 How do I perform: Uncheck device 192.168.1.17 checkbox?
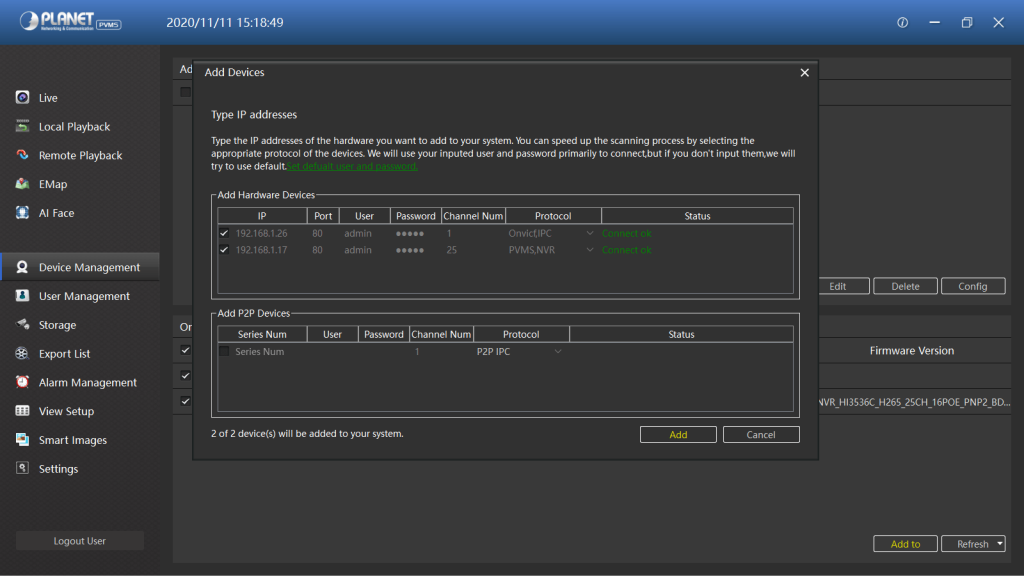(x=224, y=250)
